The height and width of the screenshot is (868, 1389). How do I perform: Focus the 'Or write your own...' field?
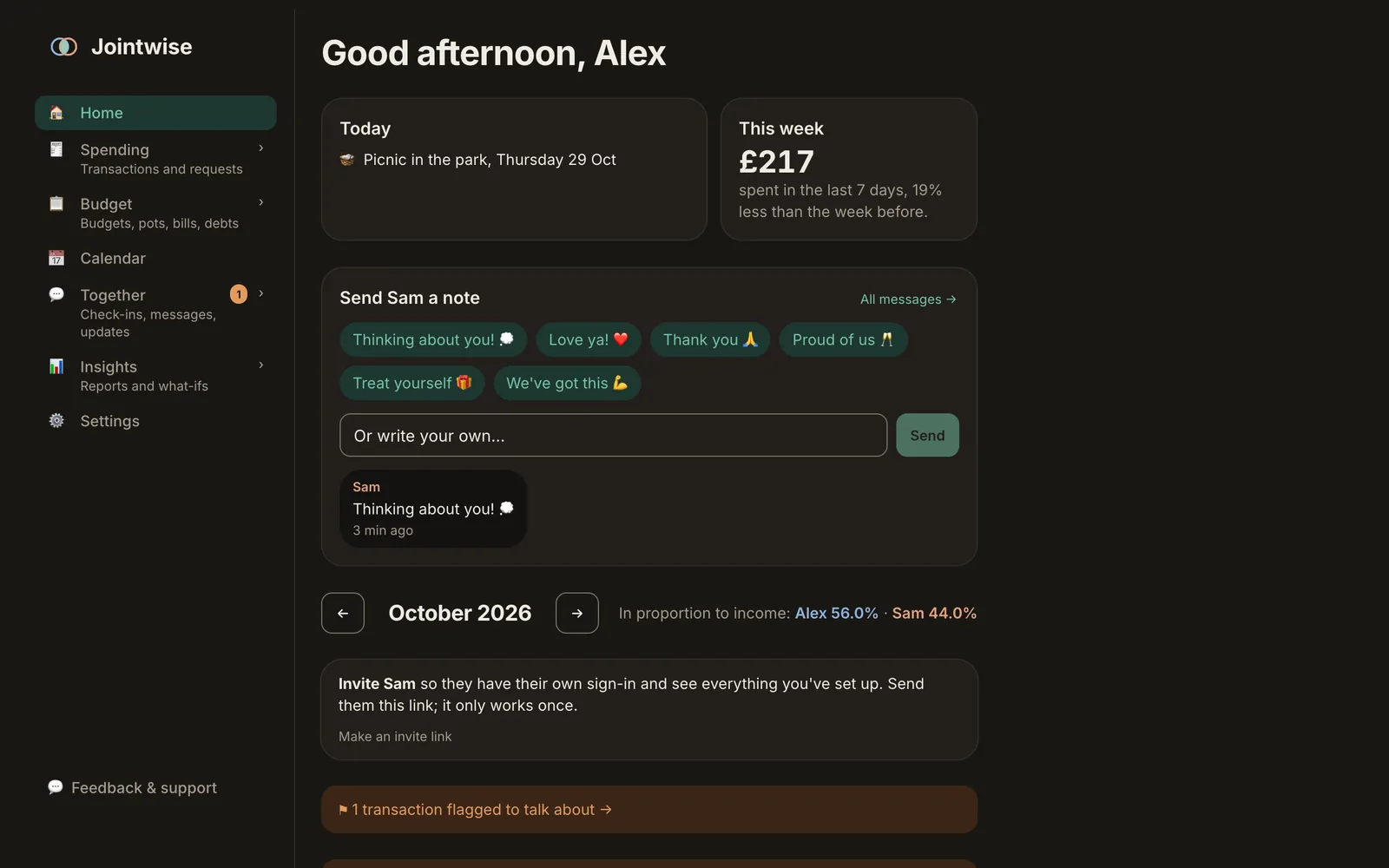613,436
